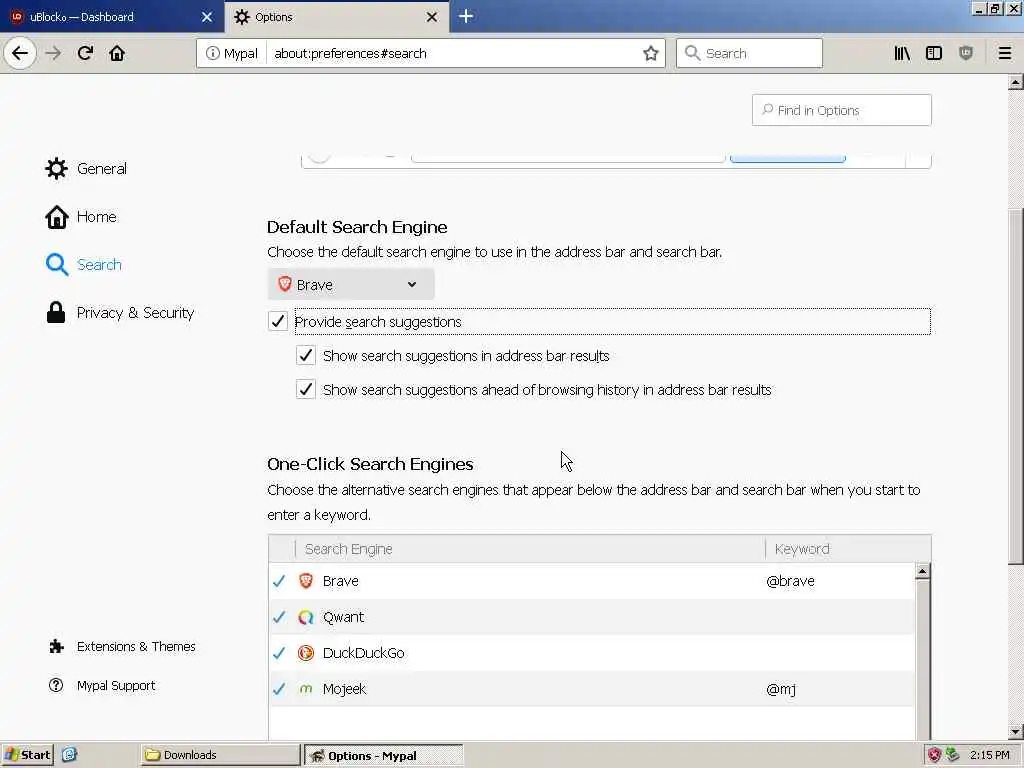Toggle suggestions ahead of browsing history checkbox
This screenshot has height=768, width=1024.
point(306,389)
